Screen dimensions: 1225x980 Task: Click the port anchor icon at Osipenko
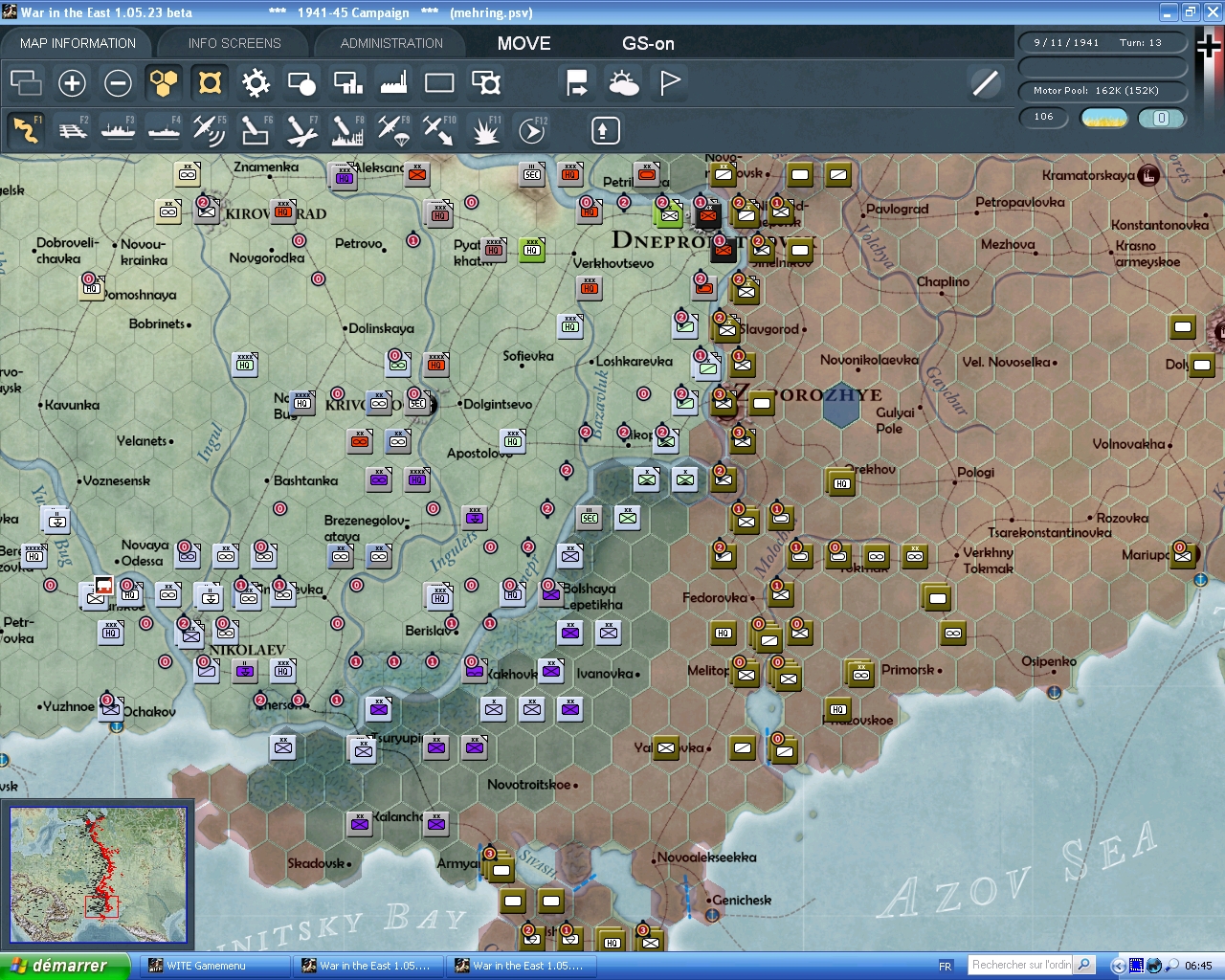point(1054,692)
